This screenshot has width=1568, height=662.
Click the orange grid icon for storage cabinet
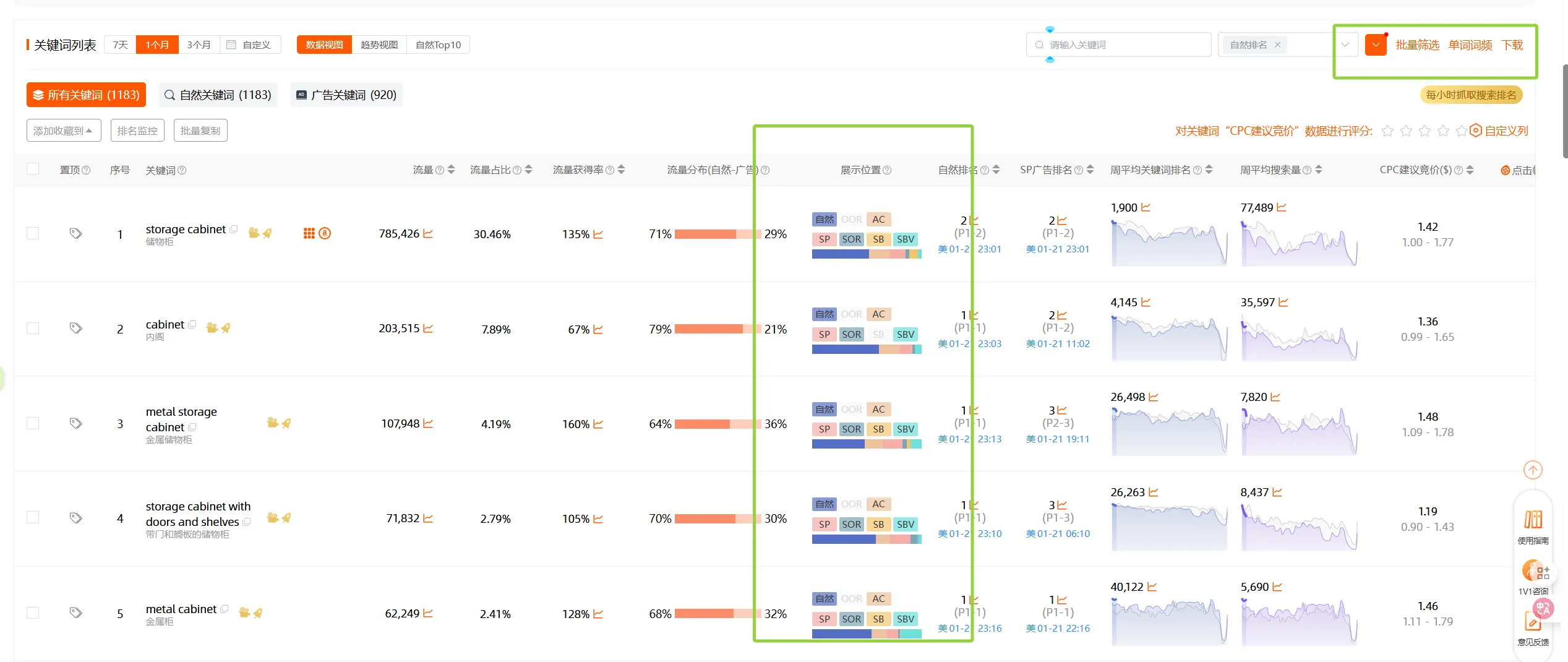[309, 233]
